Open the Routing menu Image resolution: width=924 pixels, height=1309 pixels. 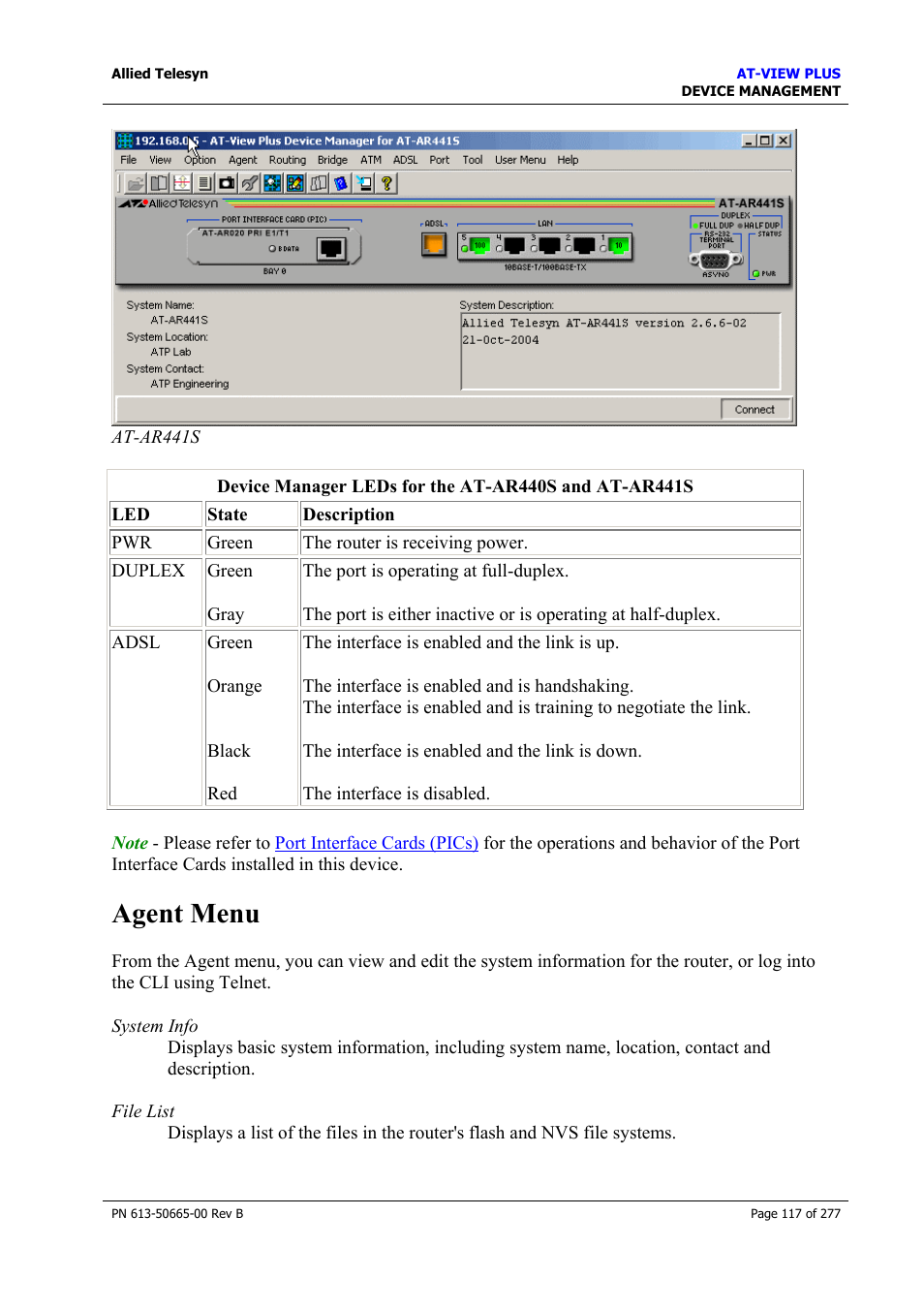click(x=287, y=160)
